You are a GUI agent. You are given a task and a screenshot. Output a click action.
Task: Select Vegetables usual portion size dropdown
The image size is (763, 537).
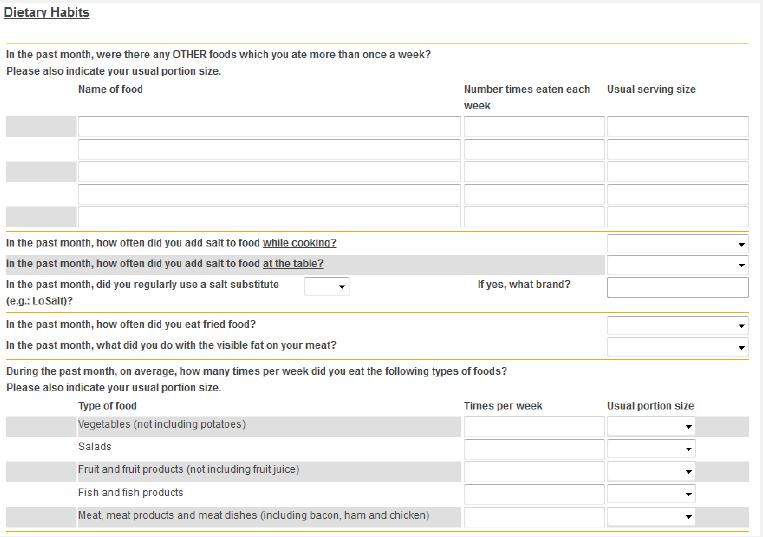pos(651,427)
